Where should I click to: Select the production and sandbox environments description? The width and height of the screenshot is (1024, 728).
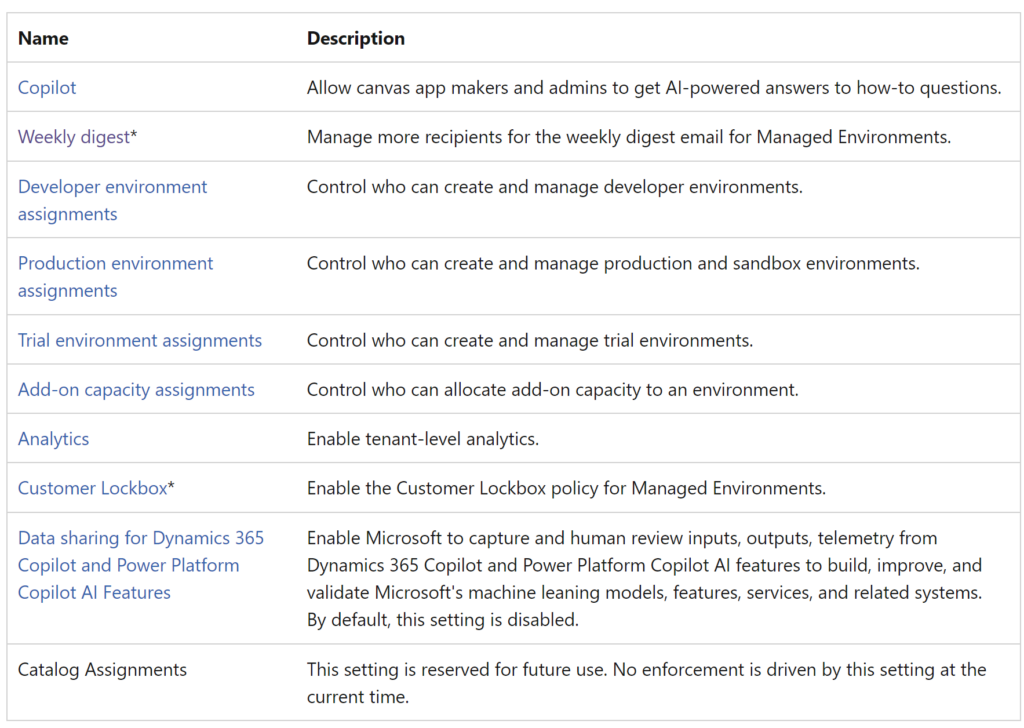613,263
